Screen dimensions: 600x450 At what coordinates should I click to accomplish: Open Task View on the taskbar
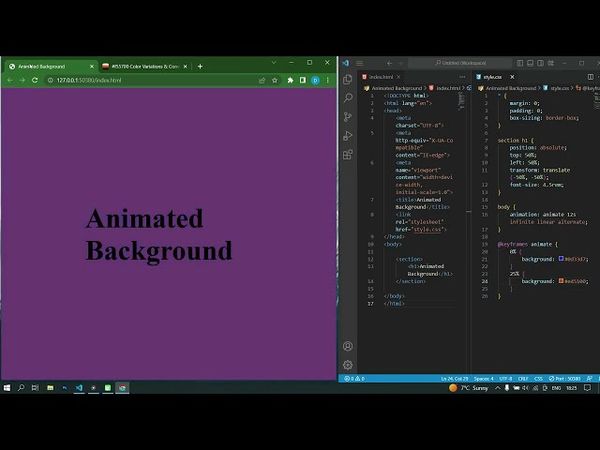tap(35, 388)
